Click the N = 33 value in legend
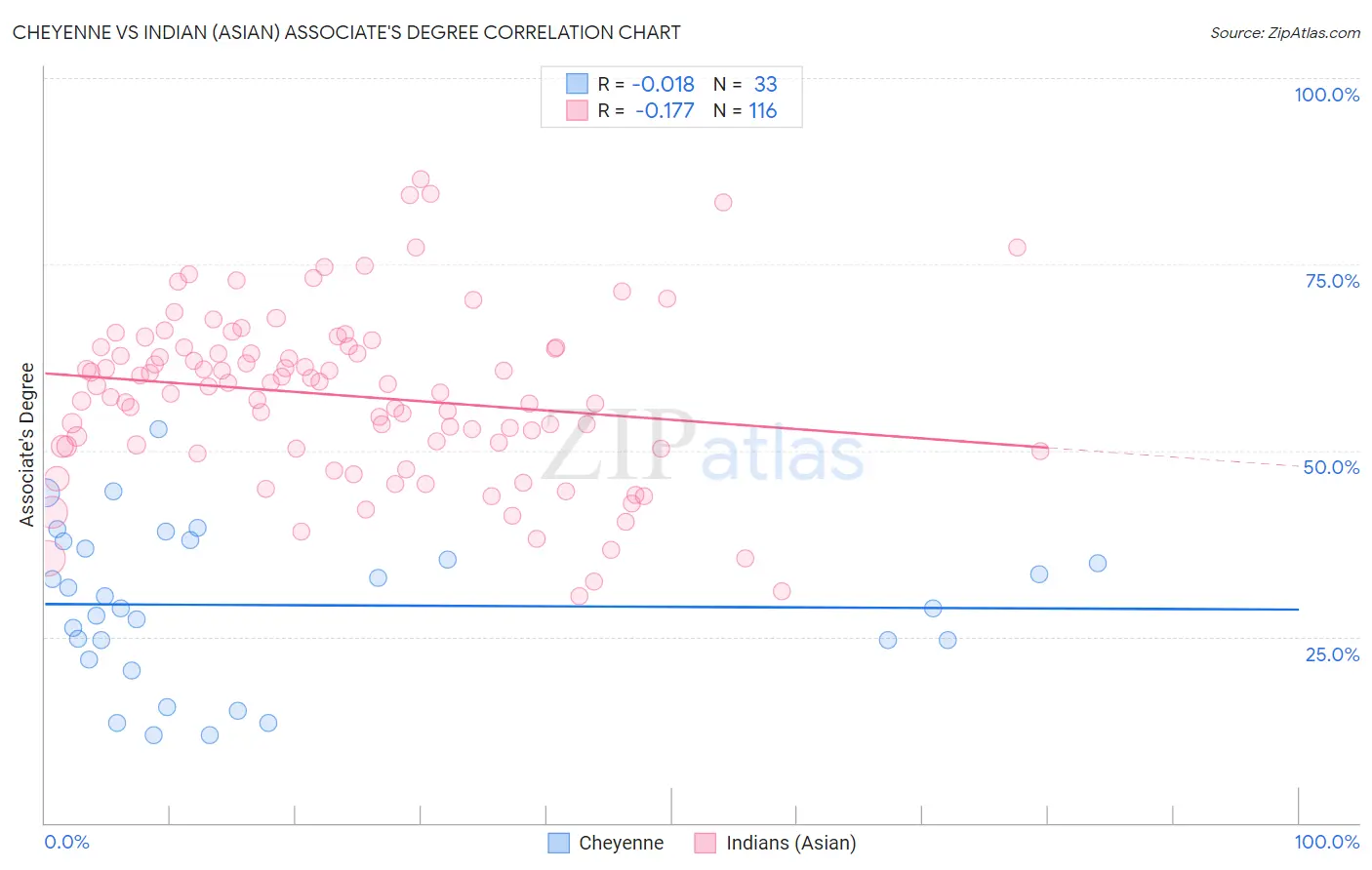Viewport: 1372px width, 870px height. (x=746, y=84)
